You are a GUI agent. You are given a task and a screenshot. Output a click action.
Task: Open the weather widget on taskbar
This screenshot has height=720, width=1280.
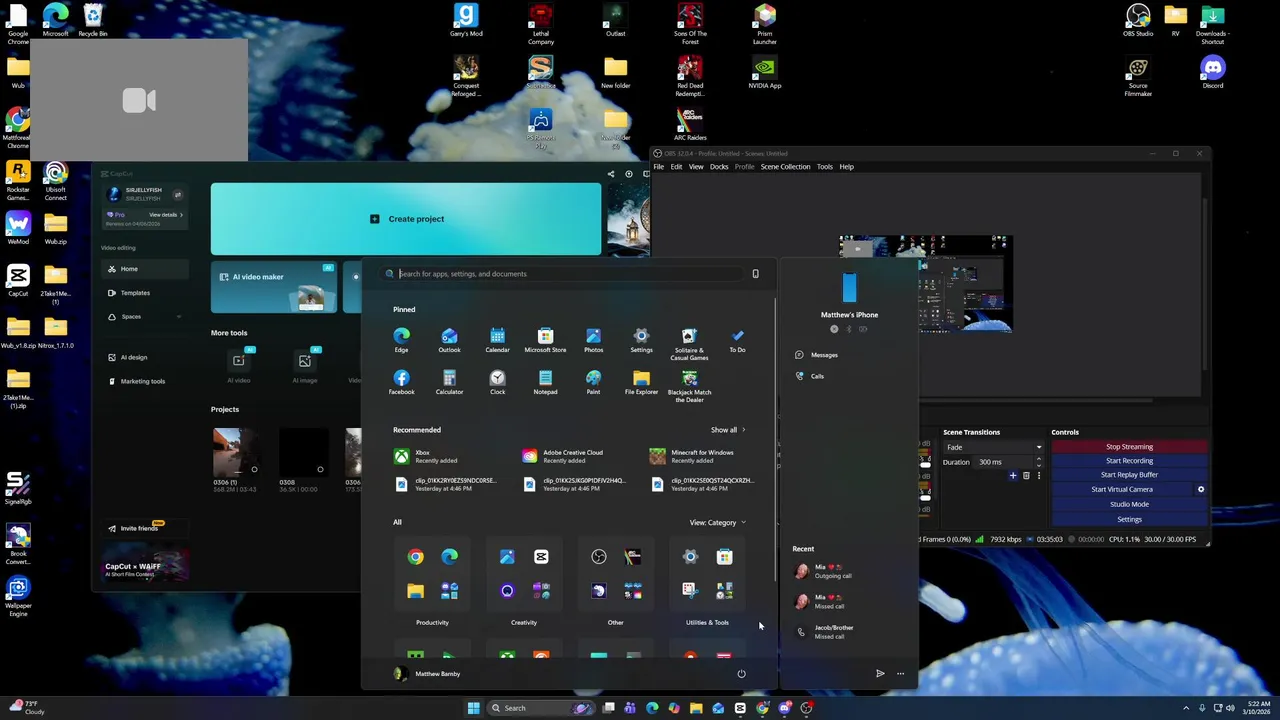tap(26, 708)
